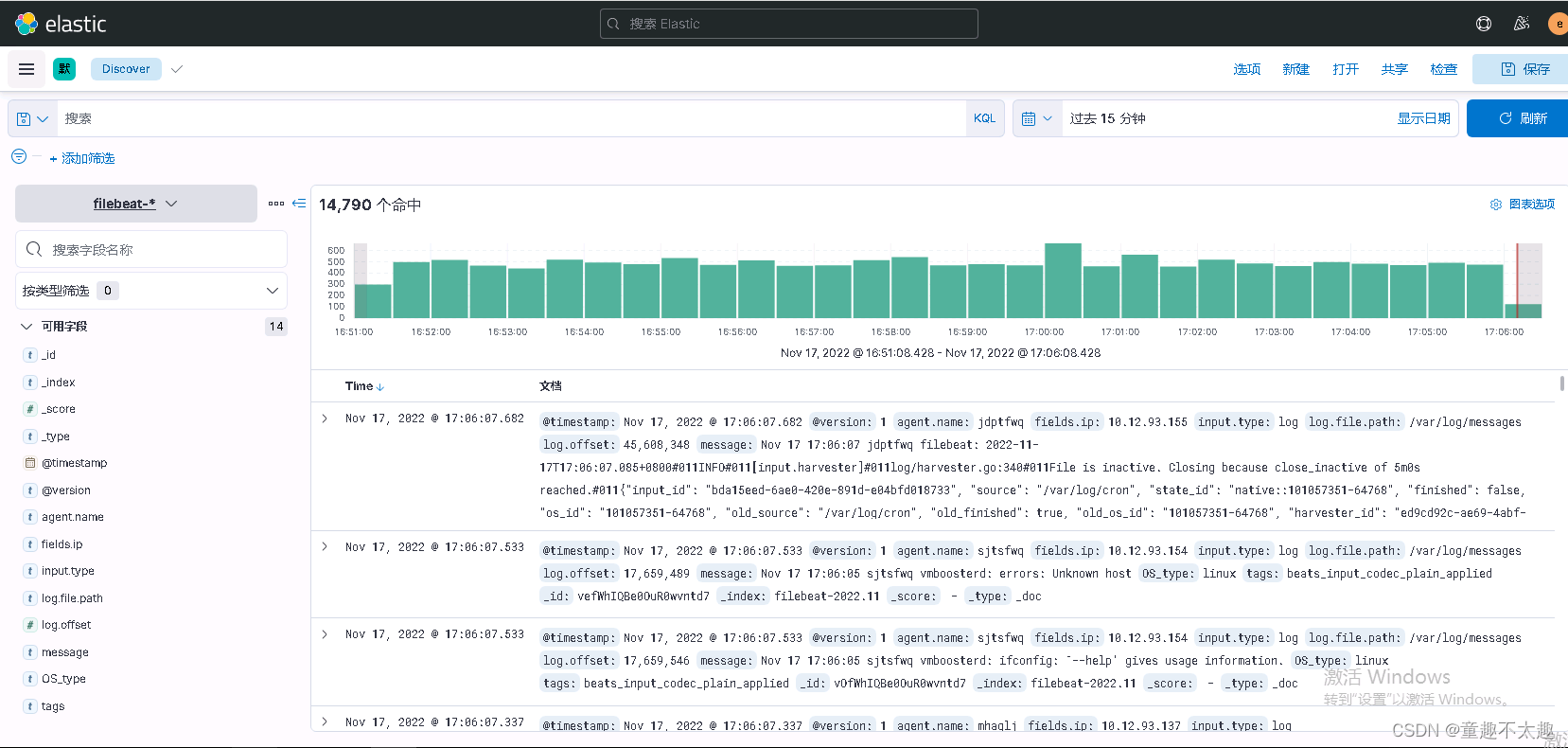Click the green space avatar icon

[64, 69]
